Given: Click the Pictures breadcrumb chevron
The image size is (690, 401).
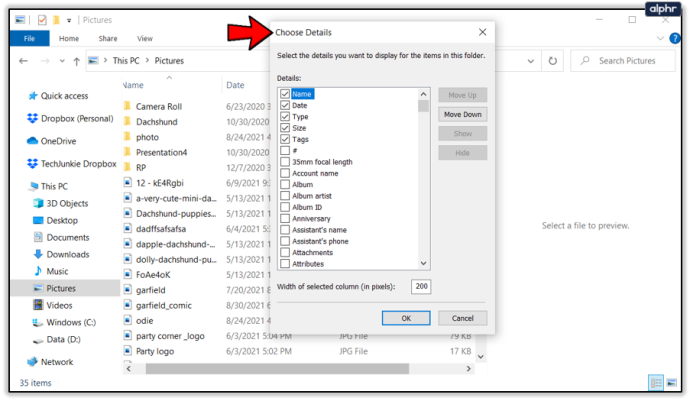Looking at the screenshot, I should [x=147, y=61].
